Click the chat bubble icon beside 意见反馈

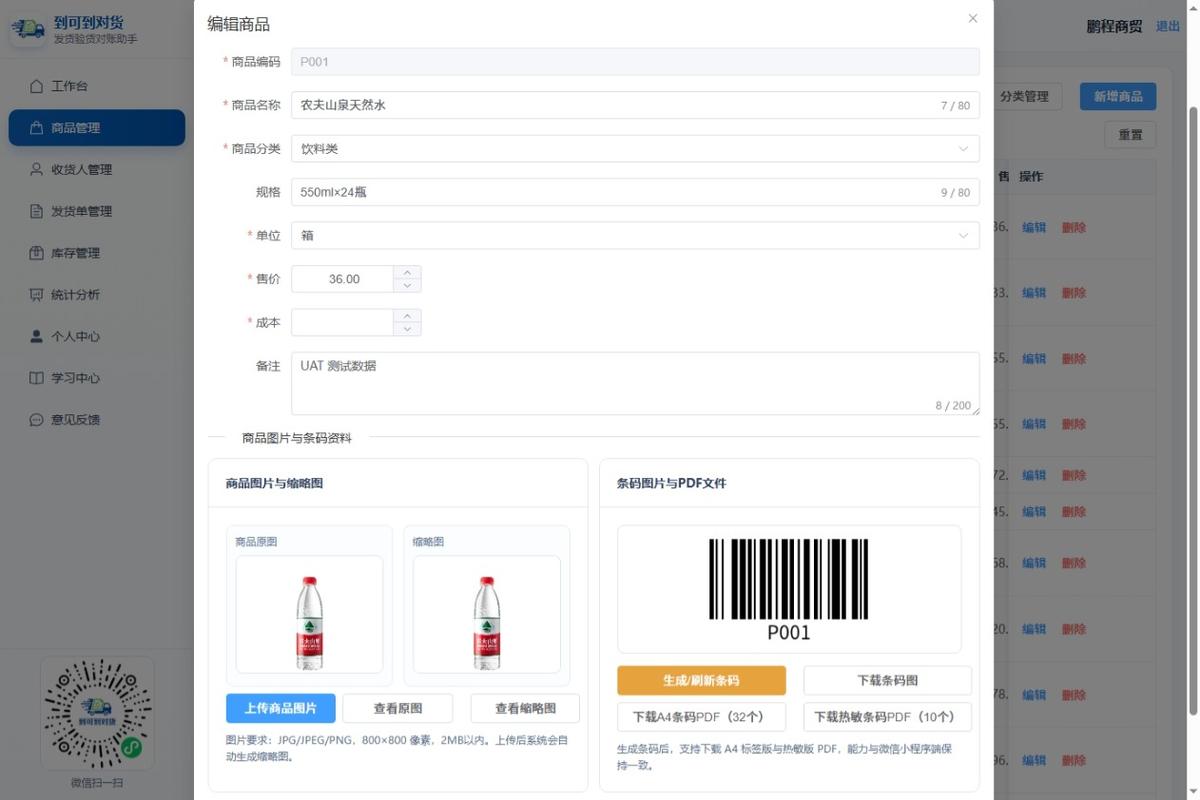37,420
